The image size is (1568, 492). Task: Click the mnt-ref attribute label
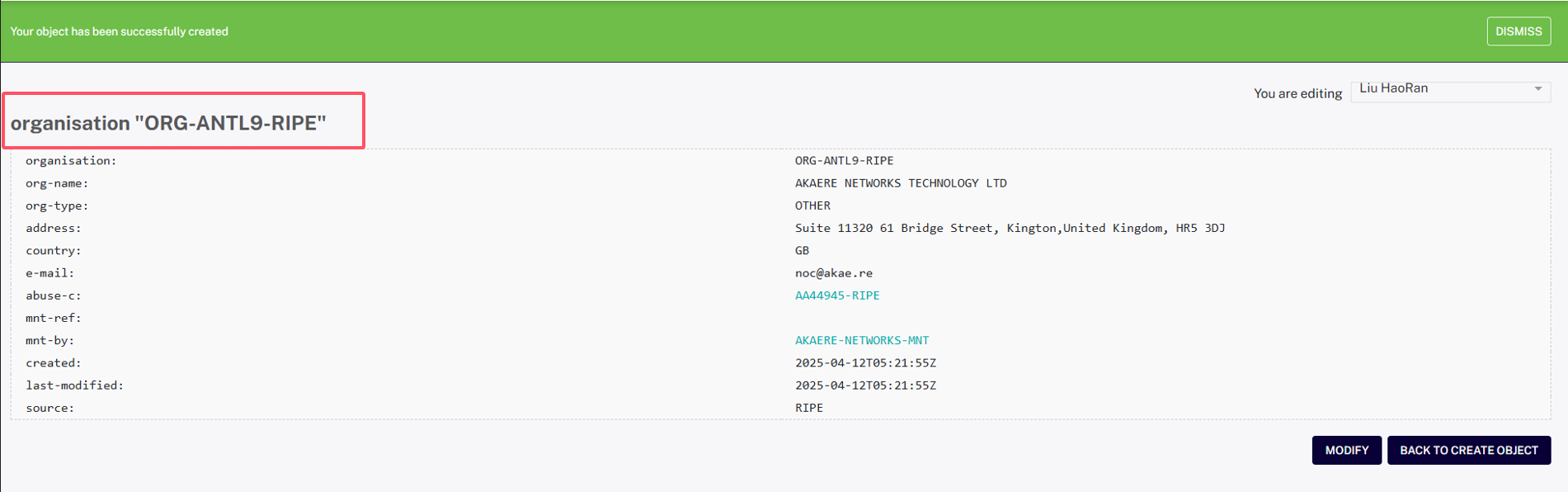pos(53,318)
